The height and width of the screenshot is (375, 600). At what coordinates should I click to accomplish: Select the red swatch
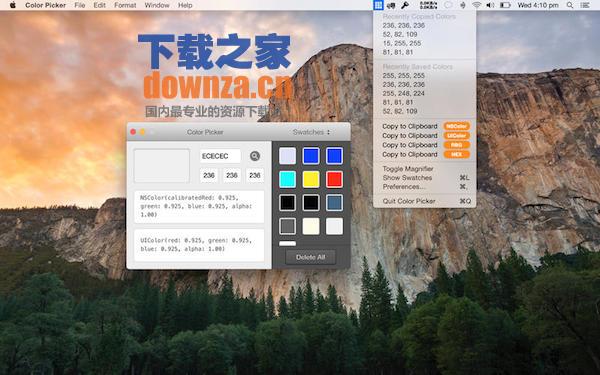[x=334, y=179]
